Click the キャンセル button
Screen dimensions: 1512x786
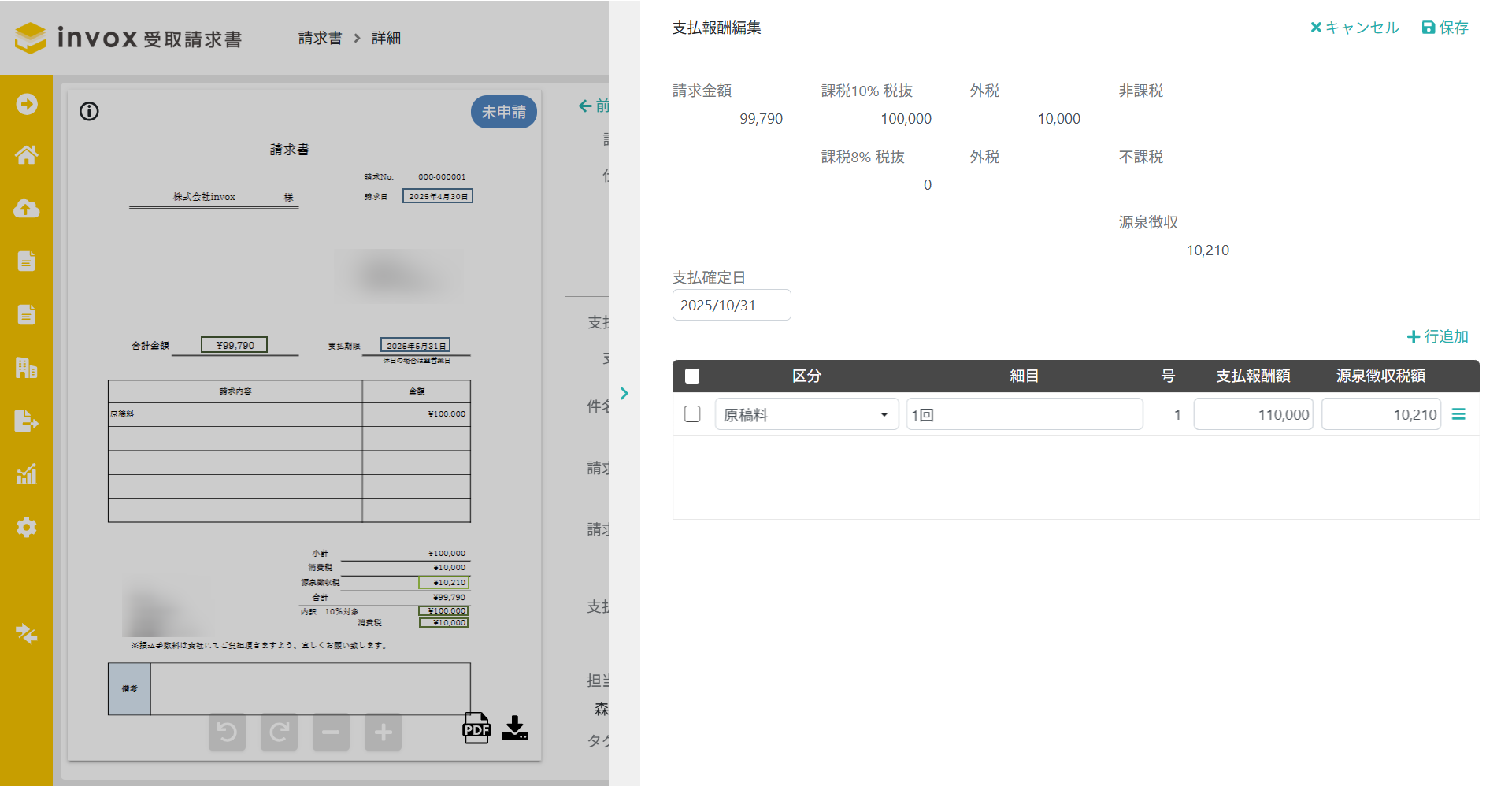tap(1354, 28)
